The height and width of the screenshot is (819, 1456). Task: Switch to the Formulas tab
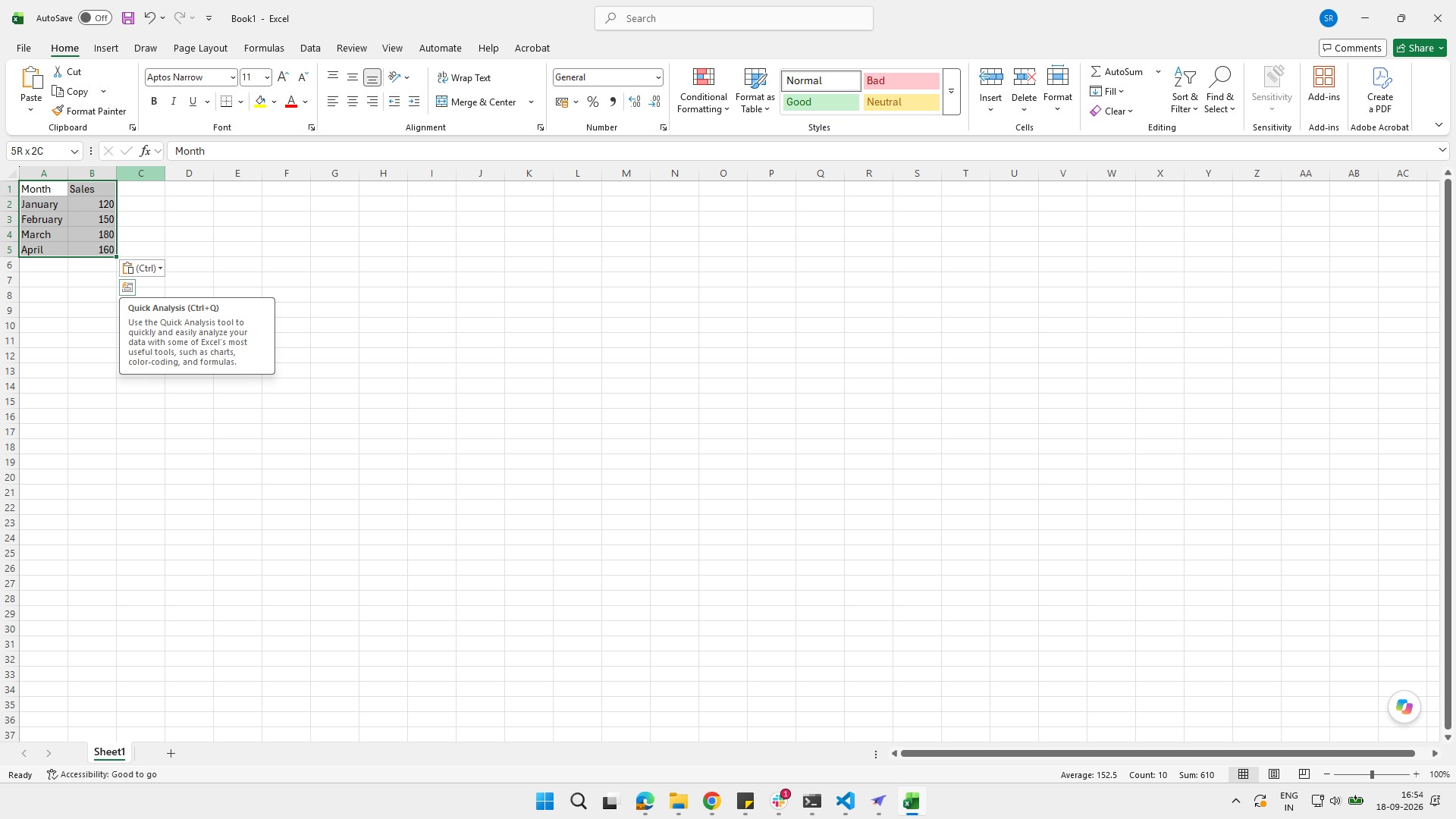pyautogui.click(x=264, y=48)
